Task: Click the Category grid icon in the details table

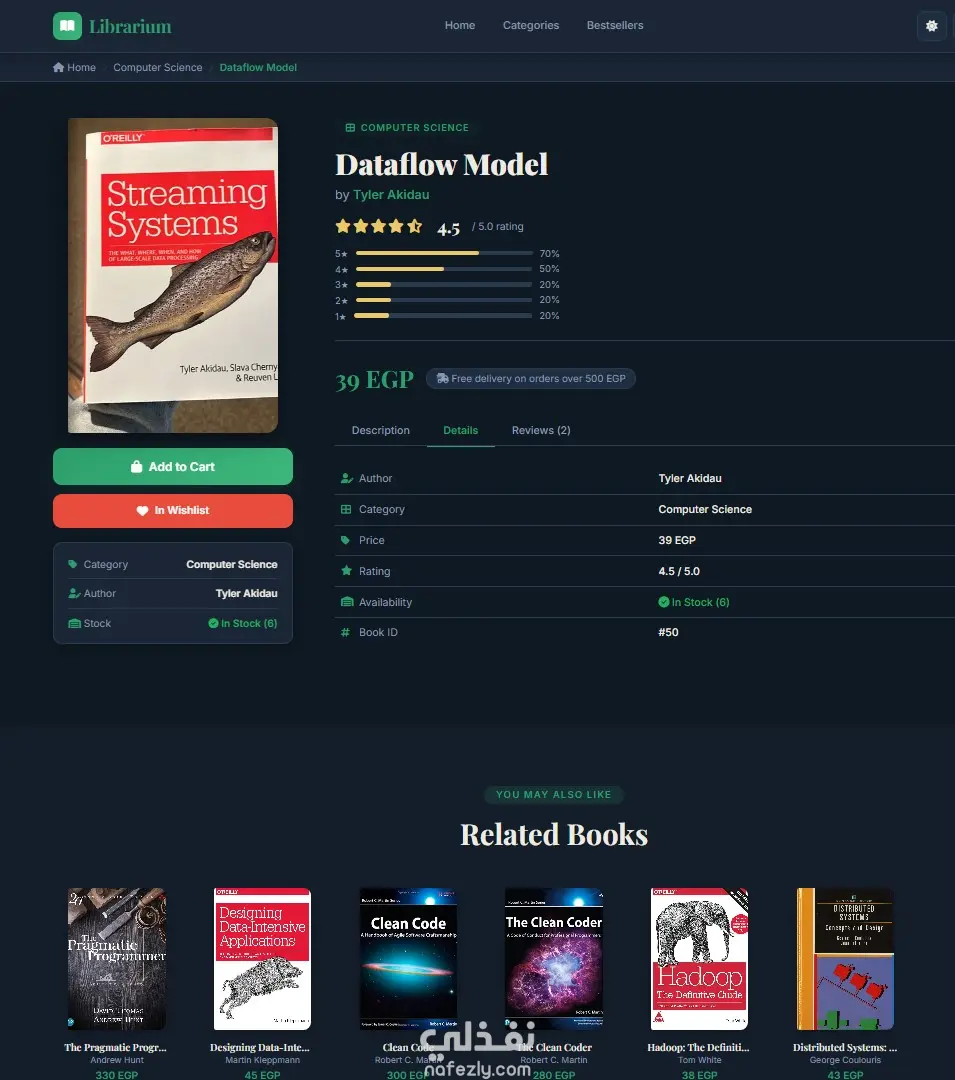Action: tap(346, 510)
